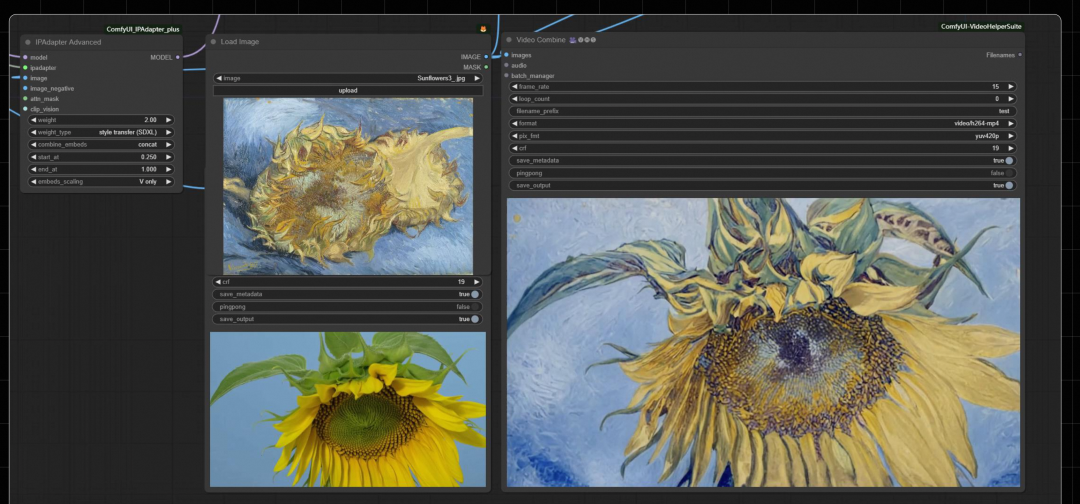Increase end_at with its right arrow
The width and height of the screenshot is (1080, 504).
pos(168,169)
